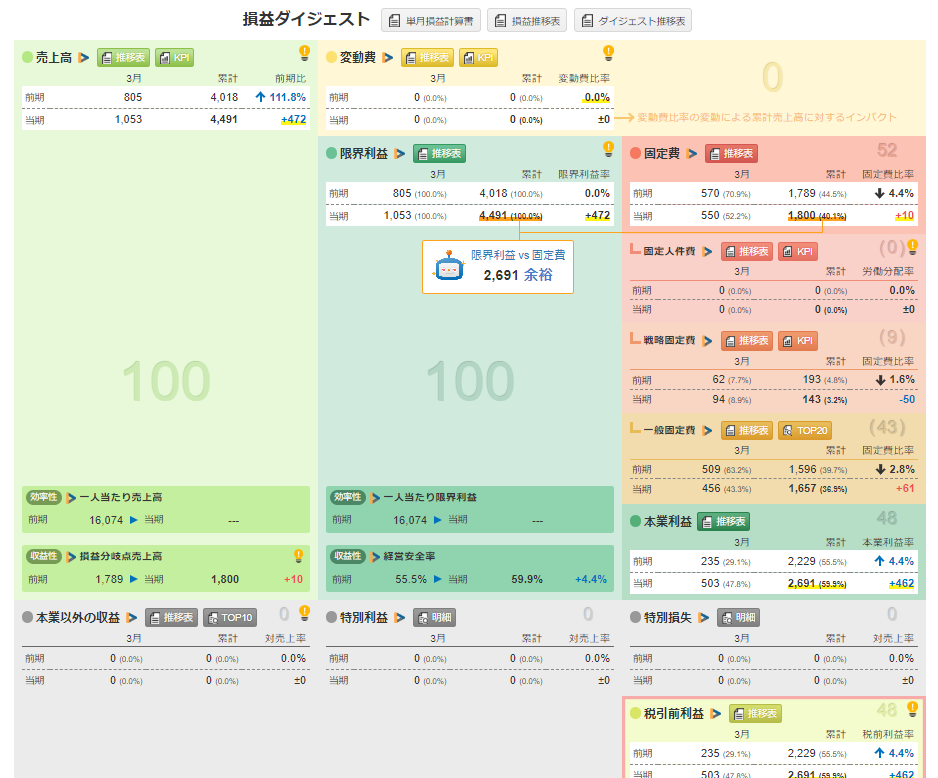The width and height of the screenshot is (938, 778).
Task: Click the +472 difference value in 売上高
Action: [x=293, y=119]
